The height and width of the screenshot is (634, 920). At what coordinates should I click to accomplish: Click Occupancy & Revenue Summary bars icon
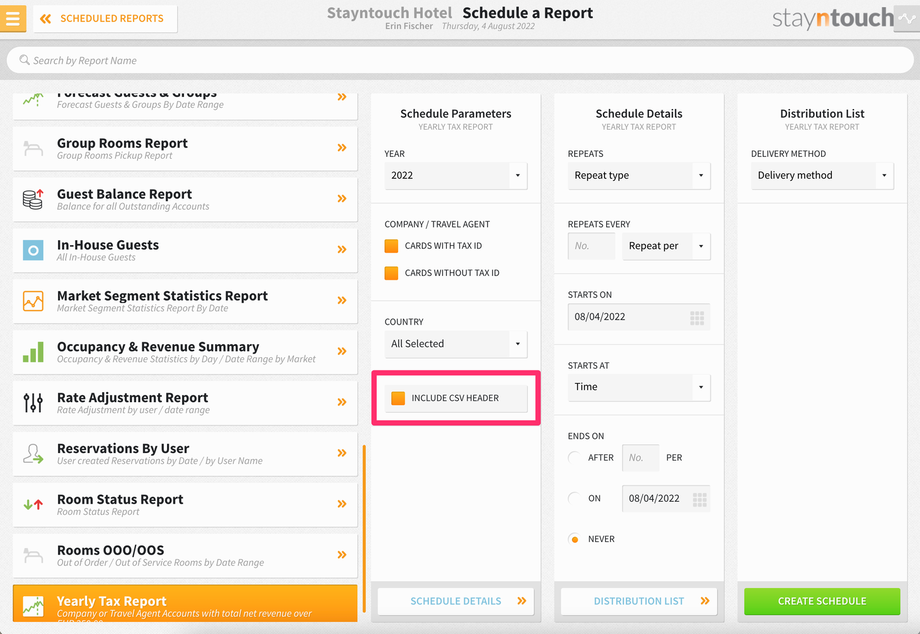click(33, 352)
